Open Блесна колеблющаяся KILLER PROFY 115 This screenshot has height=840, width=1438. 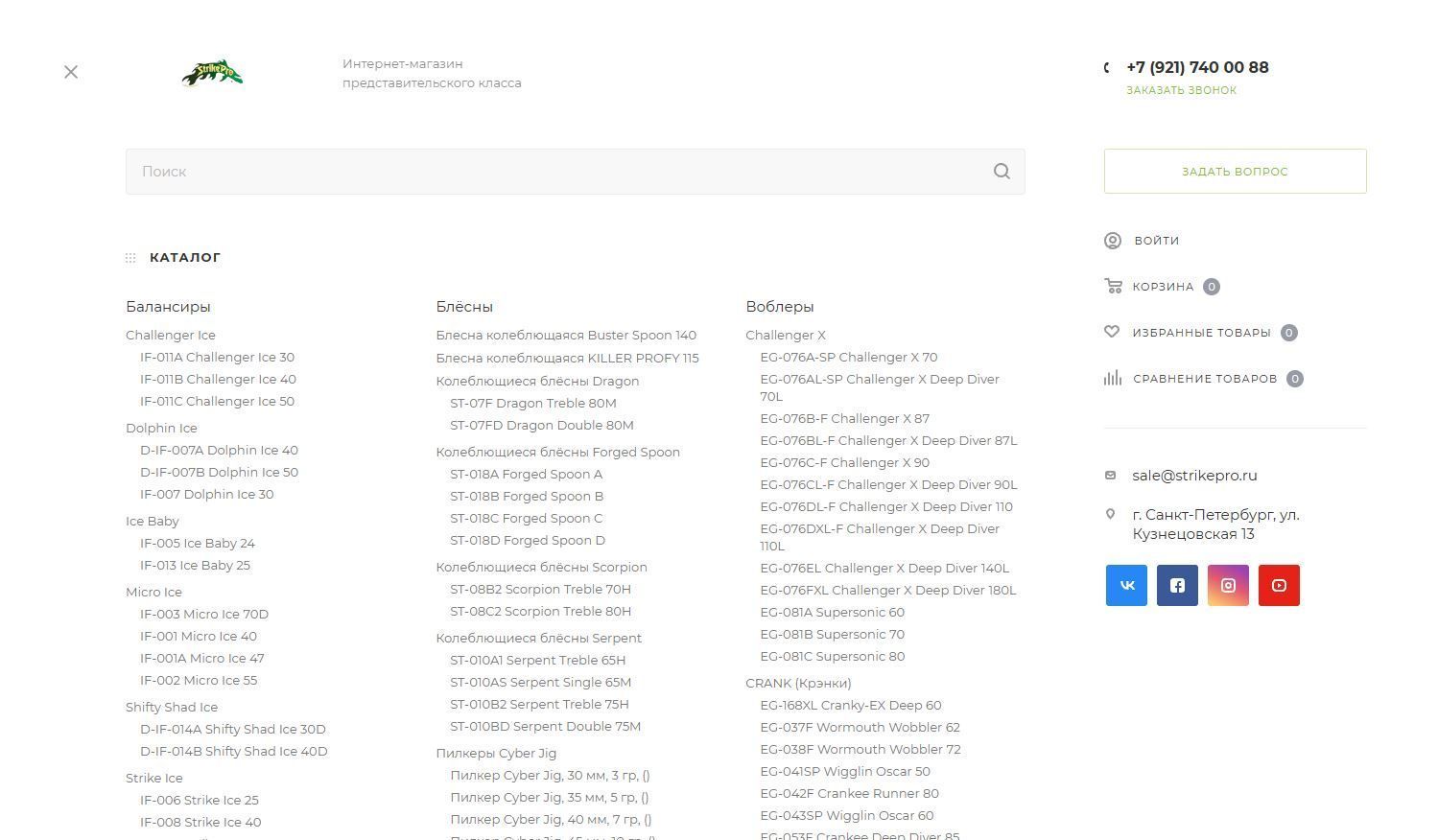[x=567, y=358]
